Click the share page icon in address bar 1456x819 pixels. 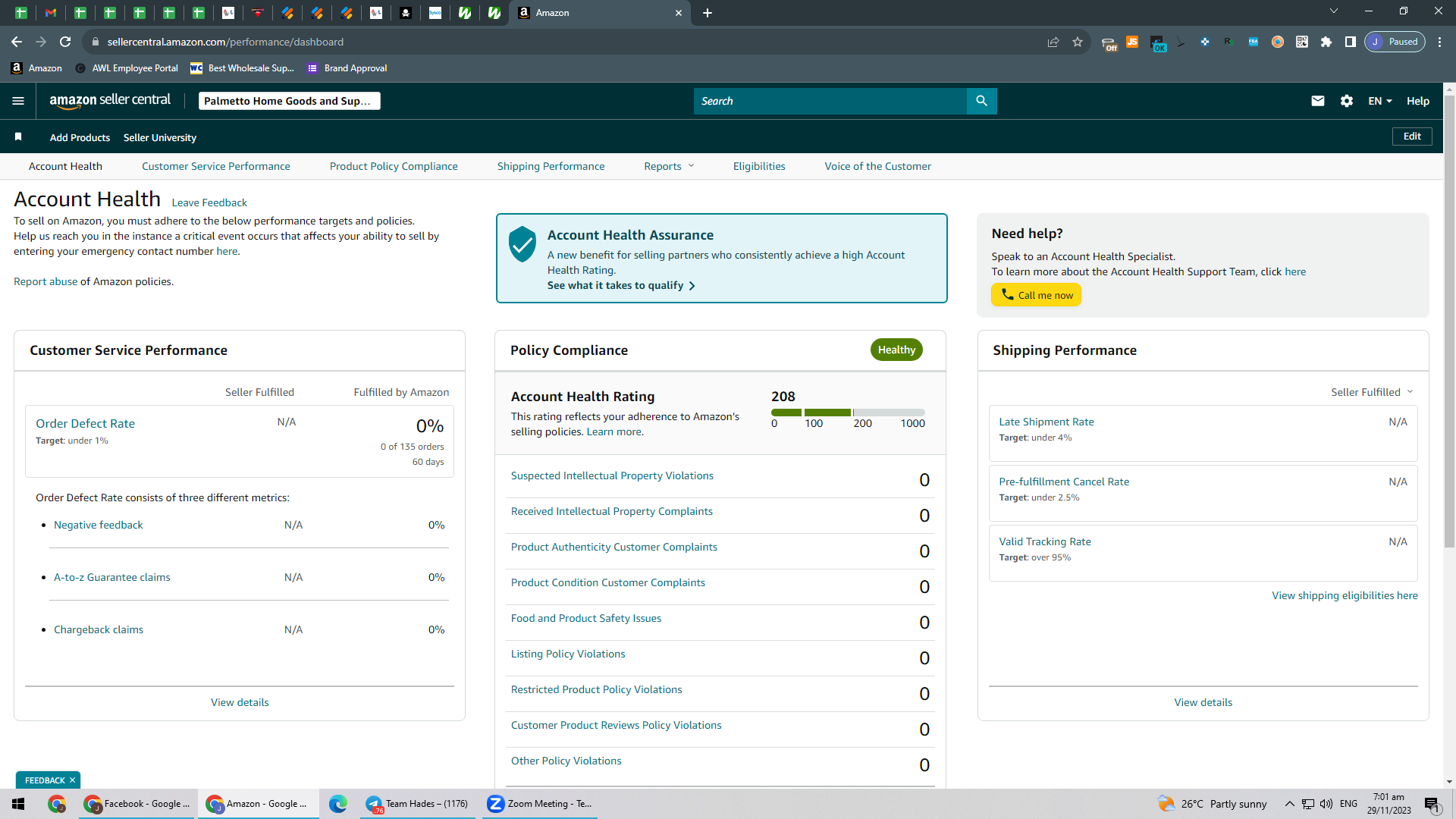coord(1053,42)
